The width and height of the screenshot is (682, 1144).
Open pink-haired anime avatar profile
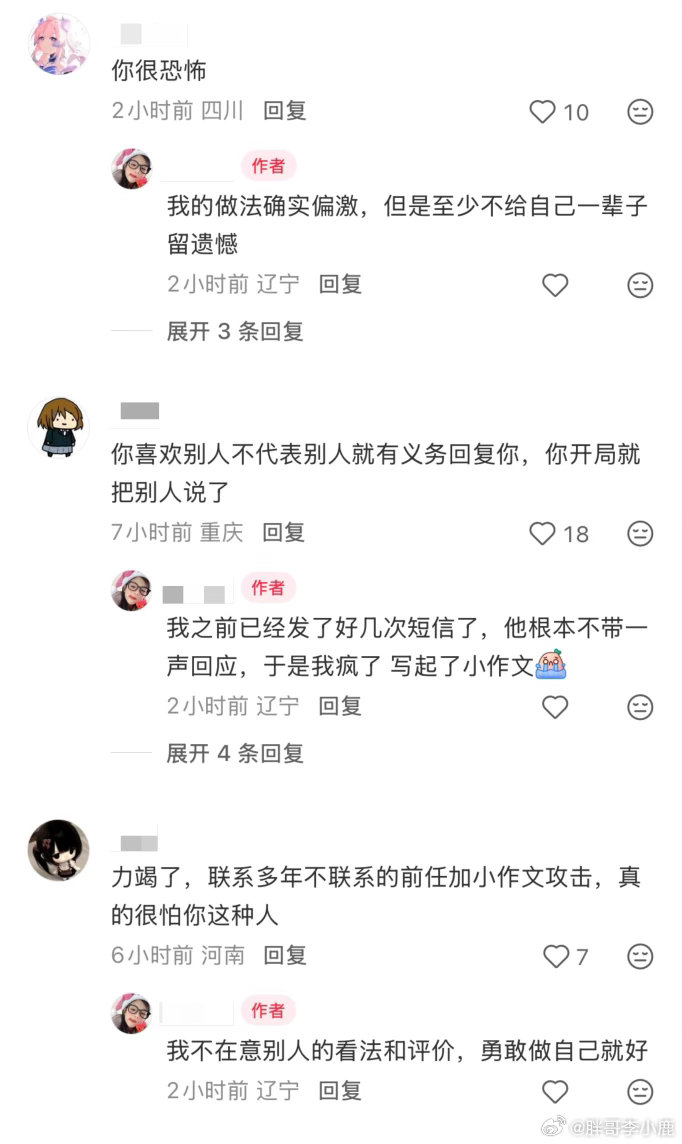pyautogui.click(x=58, y=44)
